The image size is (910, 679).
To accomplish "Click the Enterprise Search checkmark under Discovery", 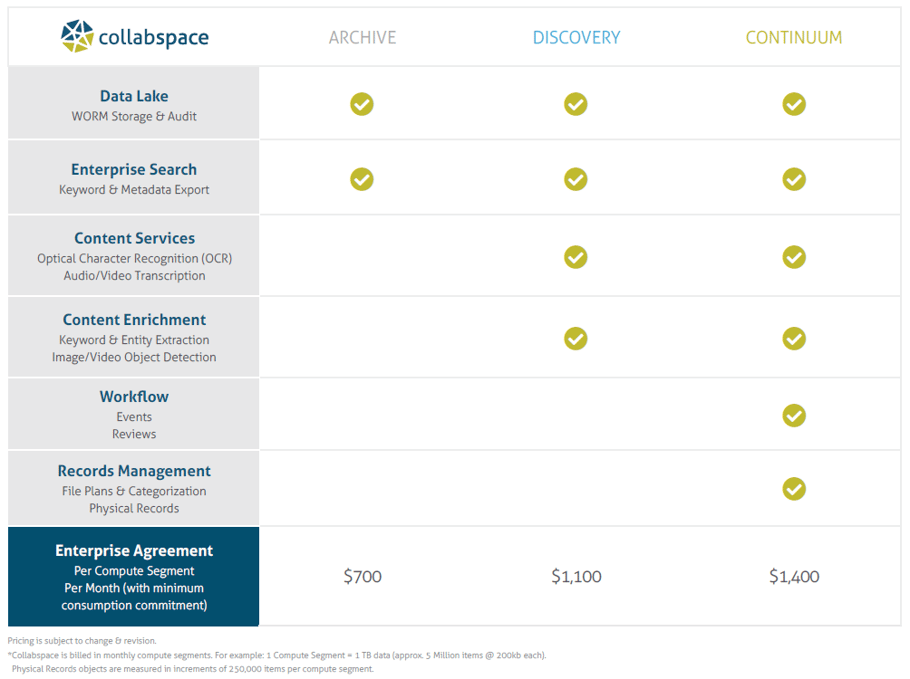I will pos(576,179).
